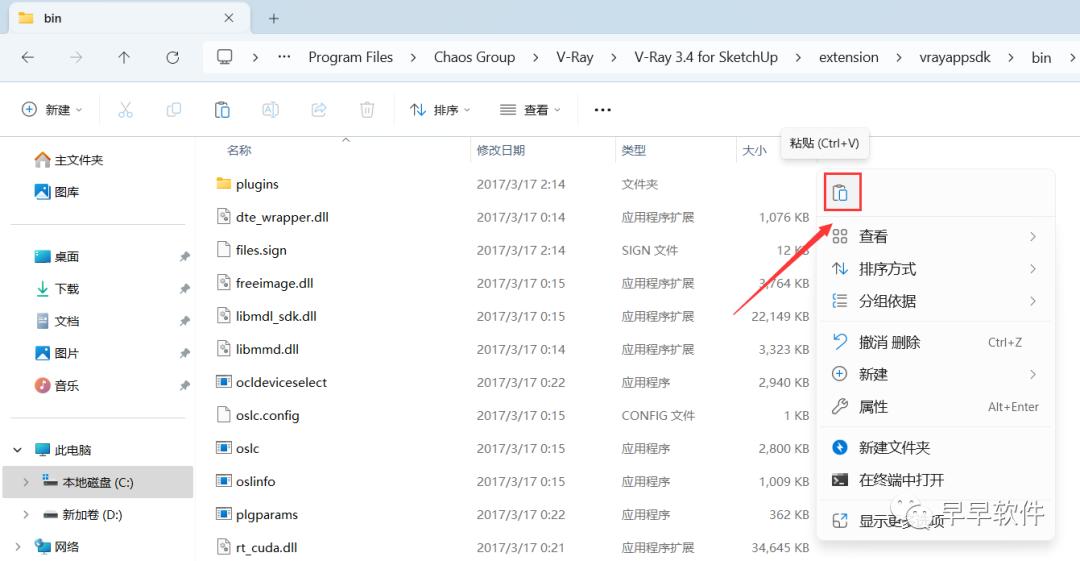This screenshot has height=561, width=1080.
Task: Collapse the 此电脑 tree node
Action: click(x=17, y=450)
